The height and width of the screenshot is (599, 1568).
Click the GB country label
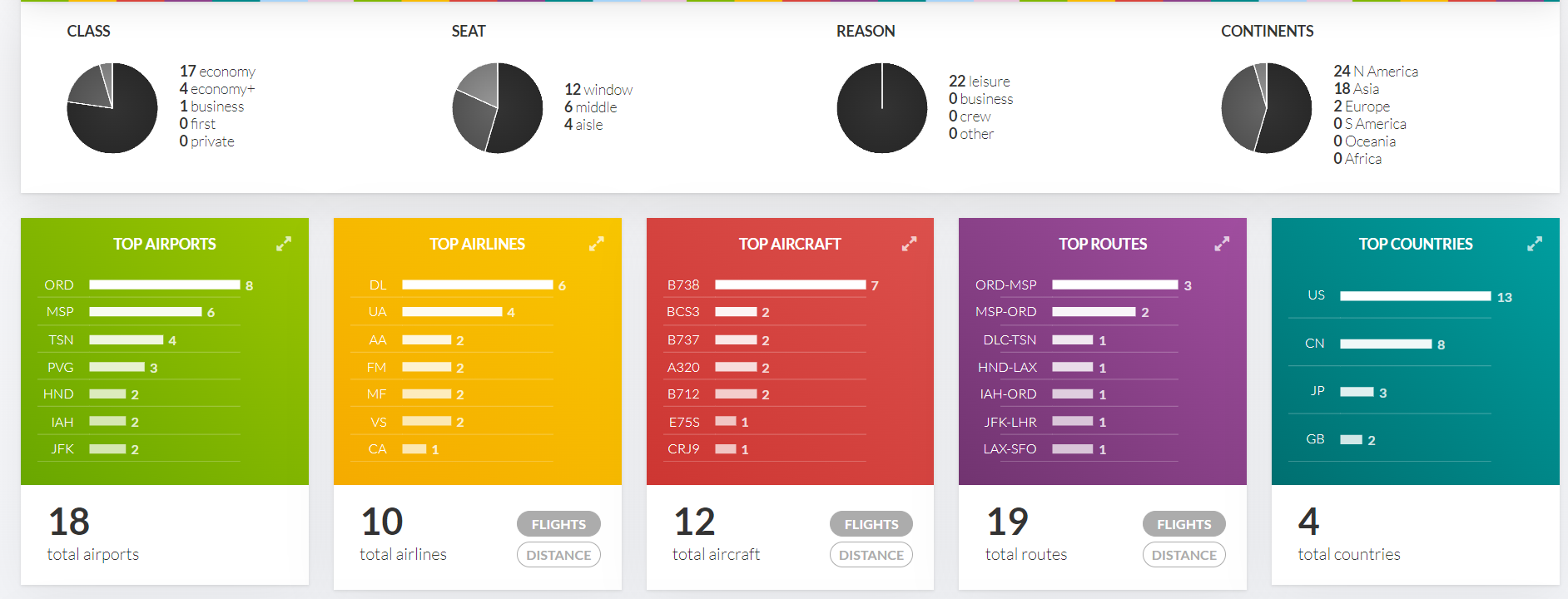[x=1315, y=438]
